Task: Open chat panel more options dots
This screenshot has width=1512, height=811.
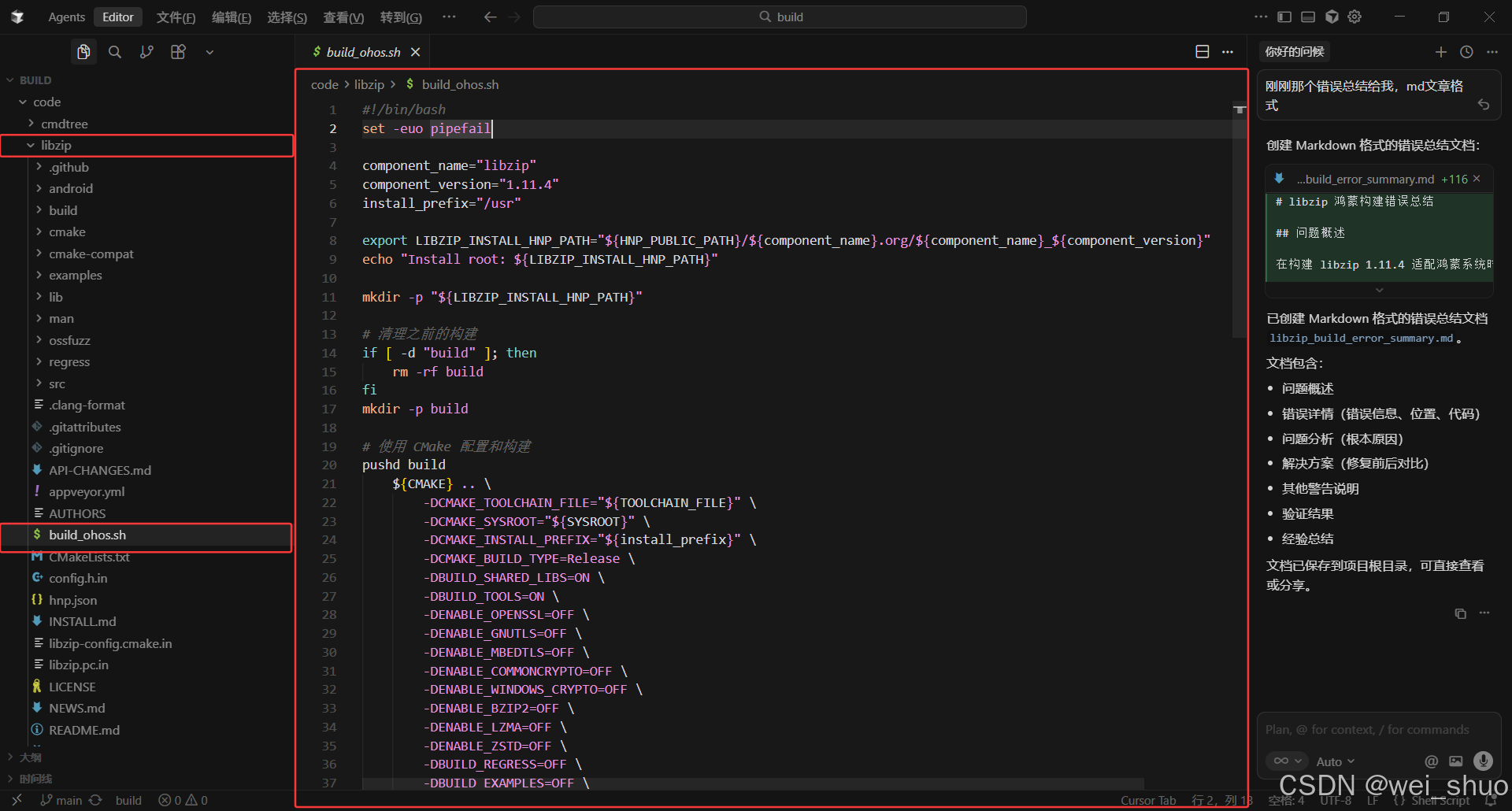Action: tap(1492, 52)
